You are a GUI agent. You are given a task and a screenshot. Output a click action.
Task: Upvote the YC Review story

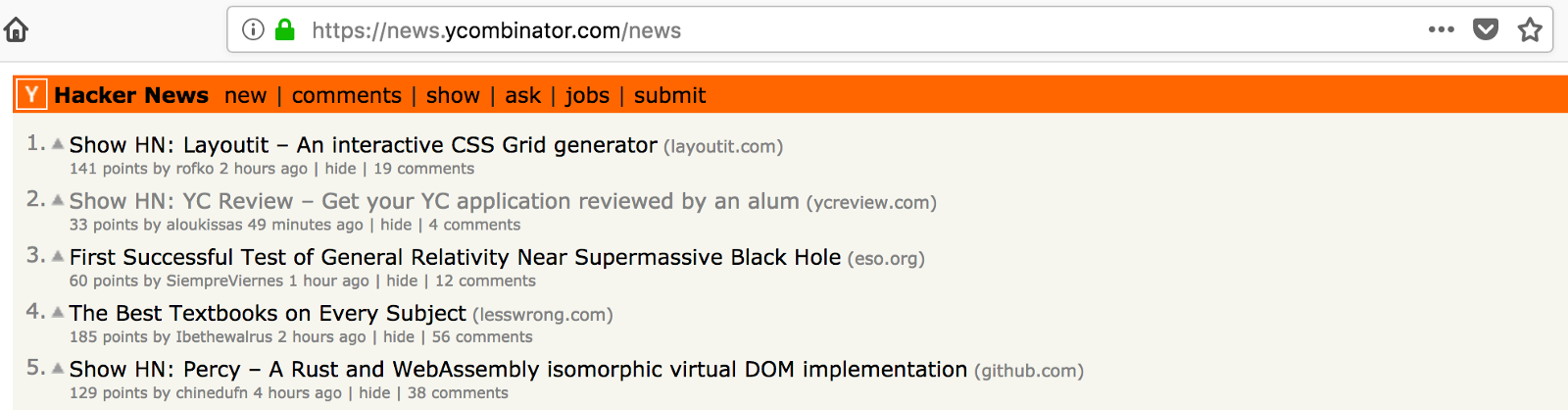(58, 200)
